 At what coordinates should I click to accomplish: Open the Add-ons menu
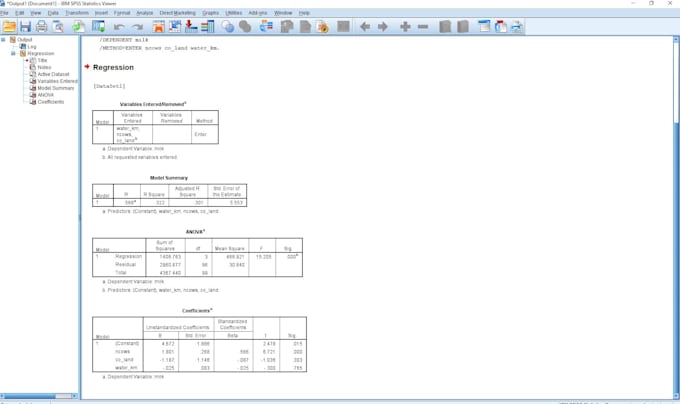[258, 13]
